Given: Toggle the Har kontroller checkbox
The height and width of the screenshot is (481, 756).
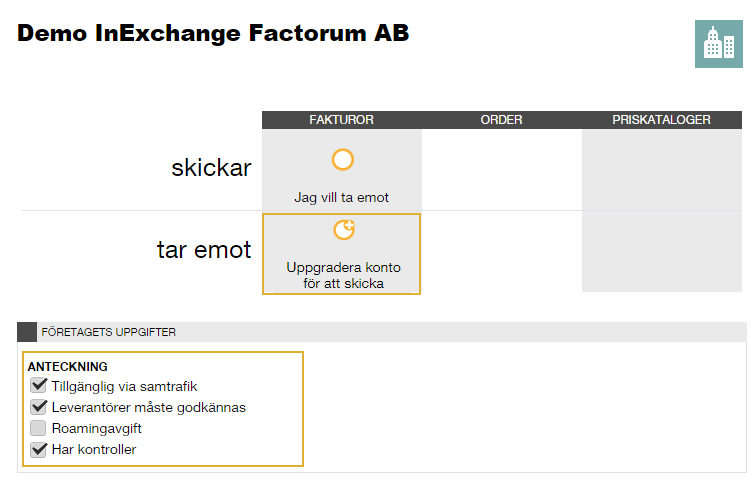Looking at the screenshot, I should (38, 449).
